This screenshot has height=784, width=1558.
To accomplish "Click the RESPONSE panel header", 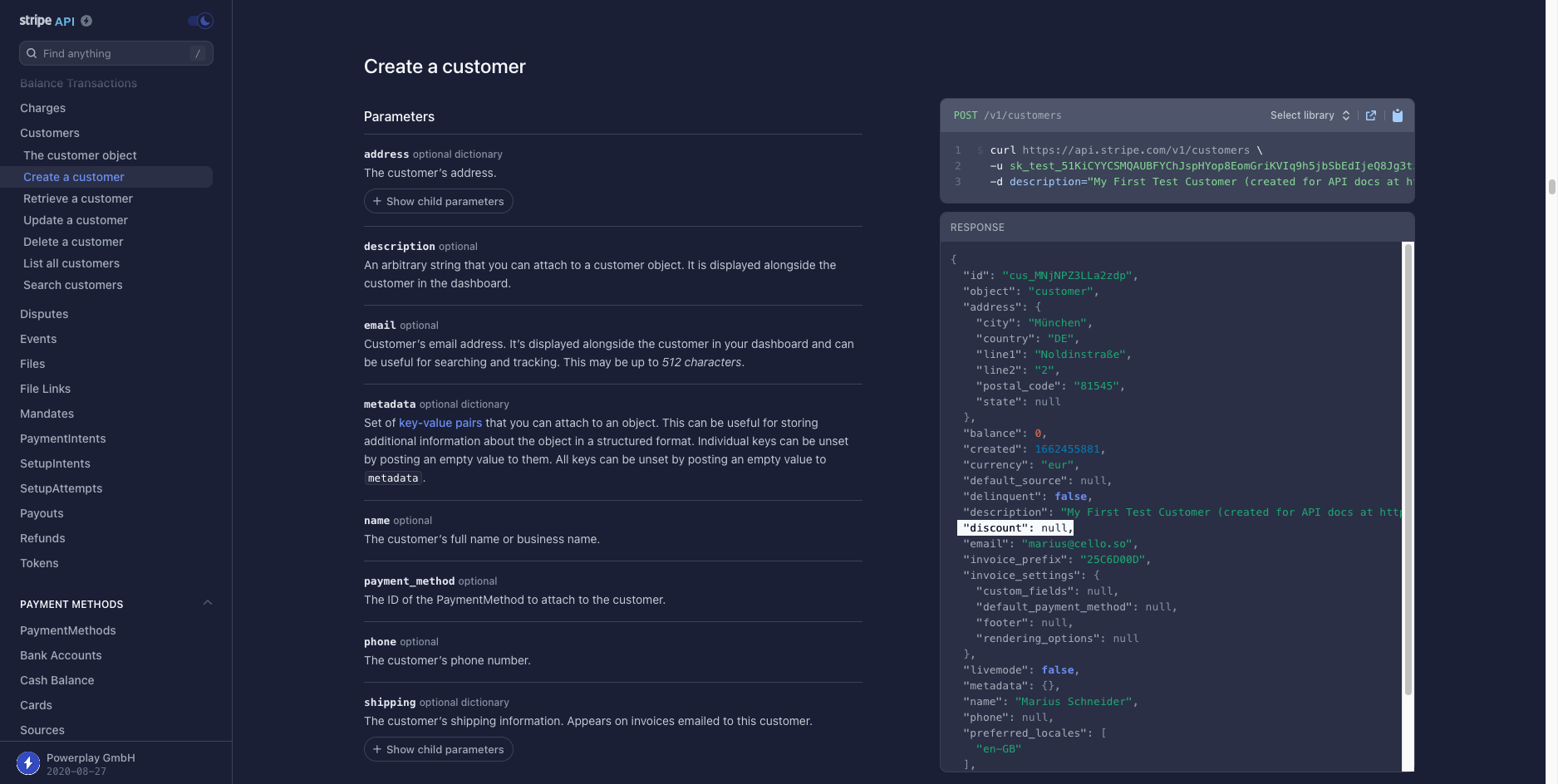I will [1177, 227].
